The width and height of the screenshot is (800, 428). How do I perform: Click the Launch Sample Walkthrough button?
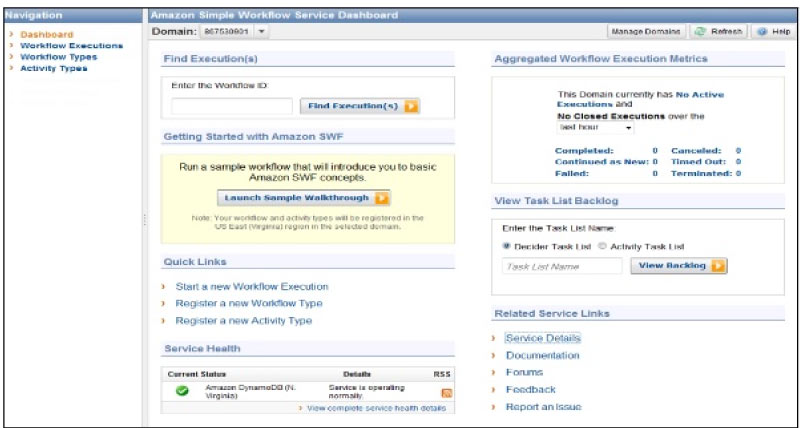click(304, 198)
